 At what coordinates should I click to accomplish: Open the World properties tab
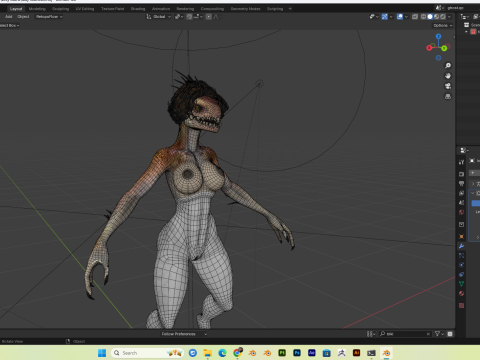[x=461, y=212]
